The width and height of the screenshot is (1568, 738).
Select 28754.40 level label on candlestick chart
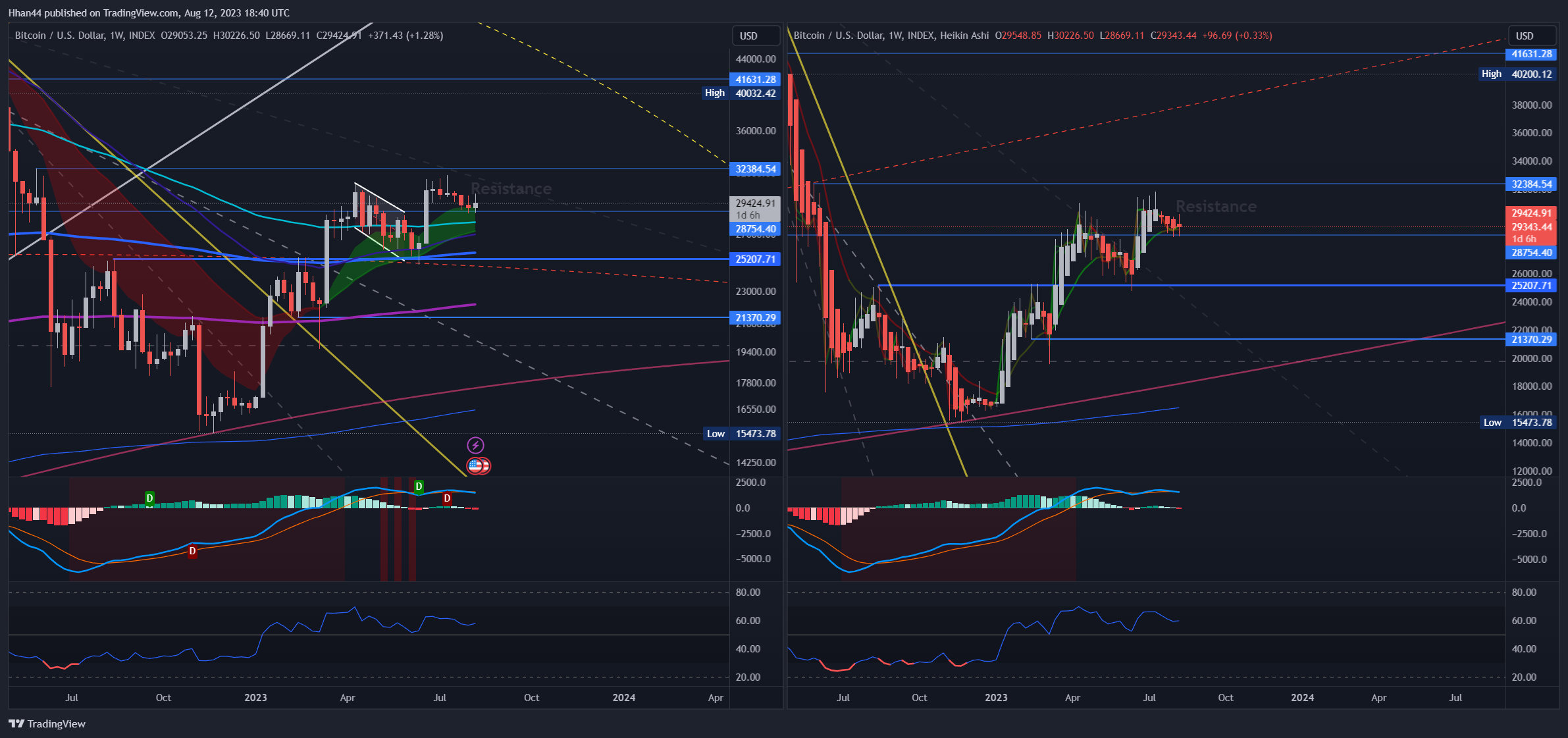(755, 229)
